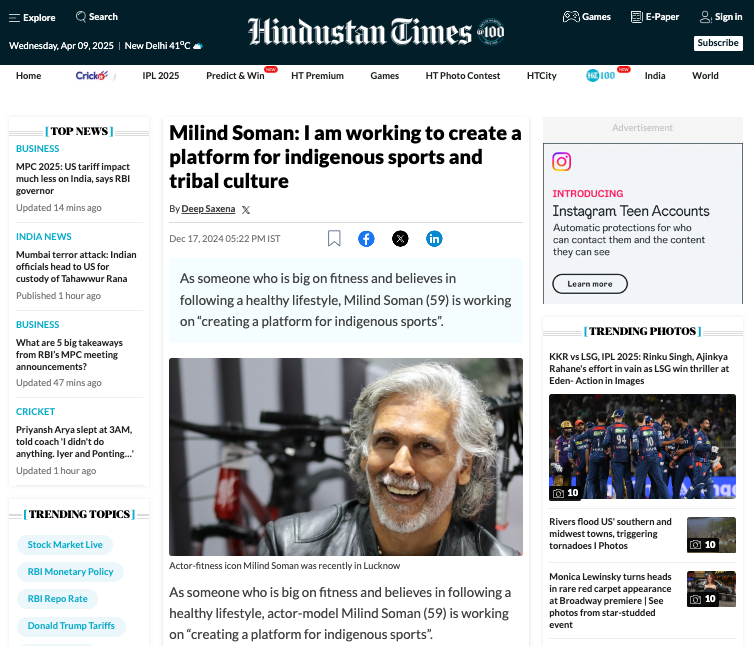754x646 pixels.
Task: Click the Subscribe button
Action: [x=718, y=43]
